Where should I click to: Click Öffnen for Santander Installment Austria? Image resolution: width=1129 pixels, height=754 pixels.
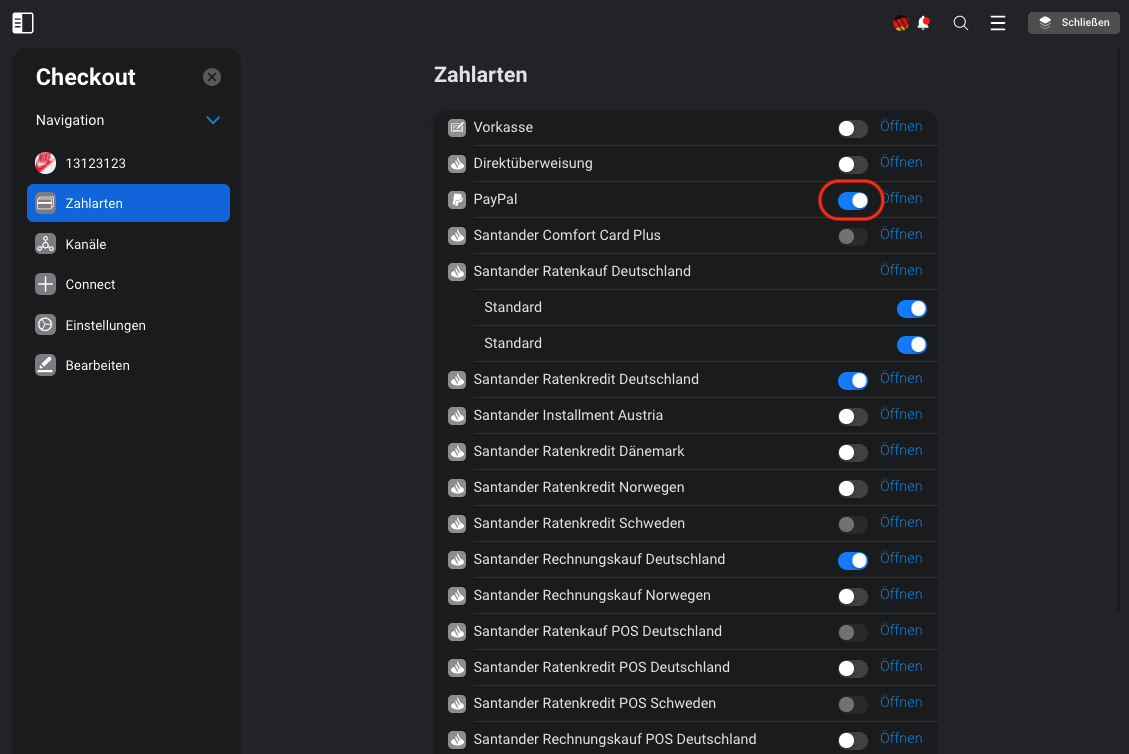tap(901, 415)
